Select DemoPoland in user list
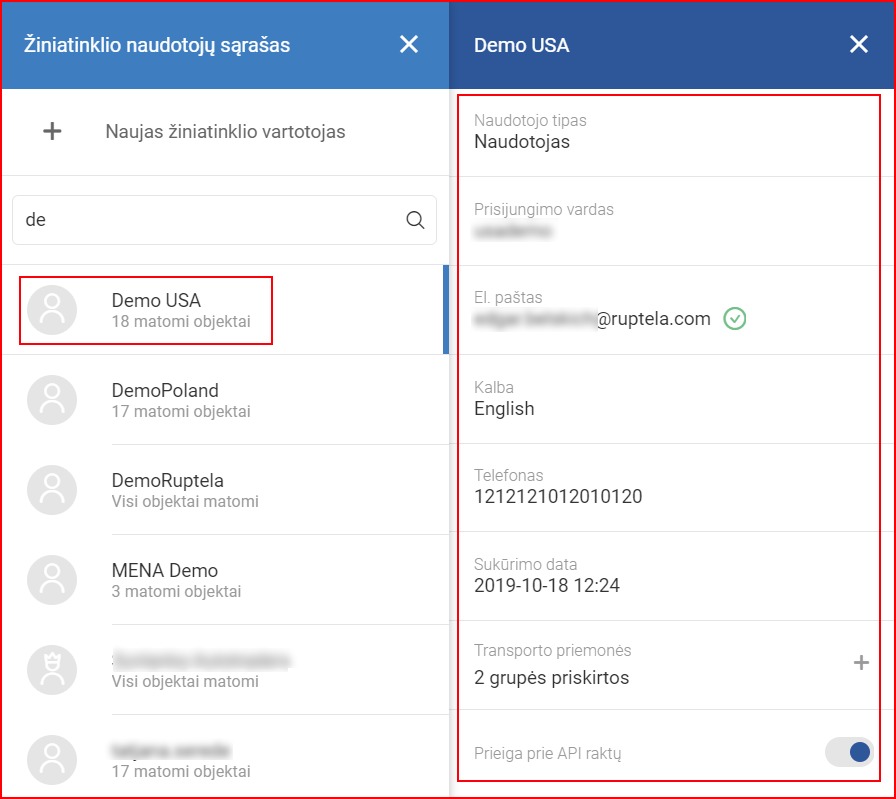 click(x=180, y=400)
